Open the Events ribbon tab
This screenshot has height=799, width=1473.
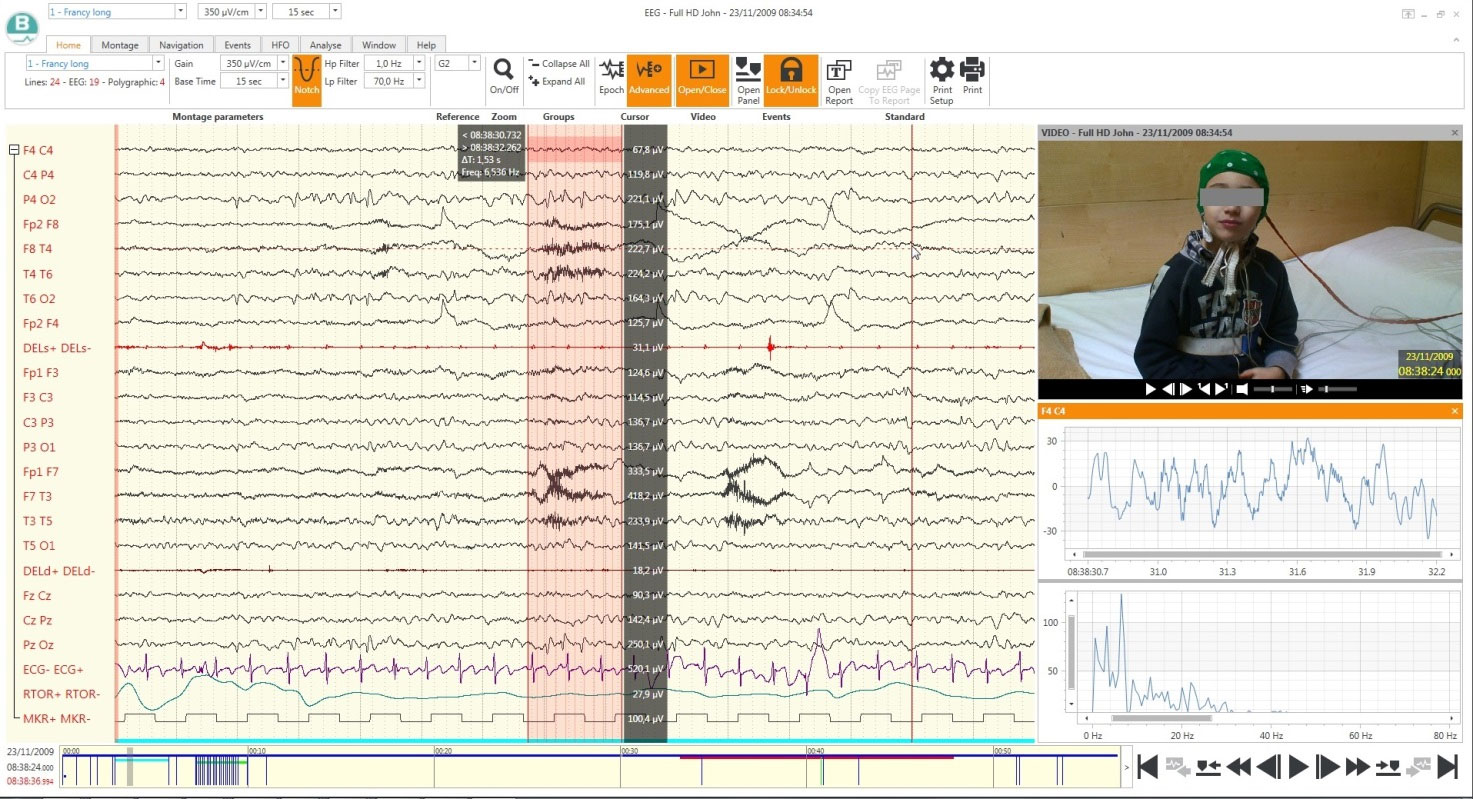click(237, 45)
